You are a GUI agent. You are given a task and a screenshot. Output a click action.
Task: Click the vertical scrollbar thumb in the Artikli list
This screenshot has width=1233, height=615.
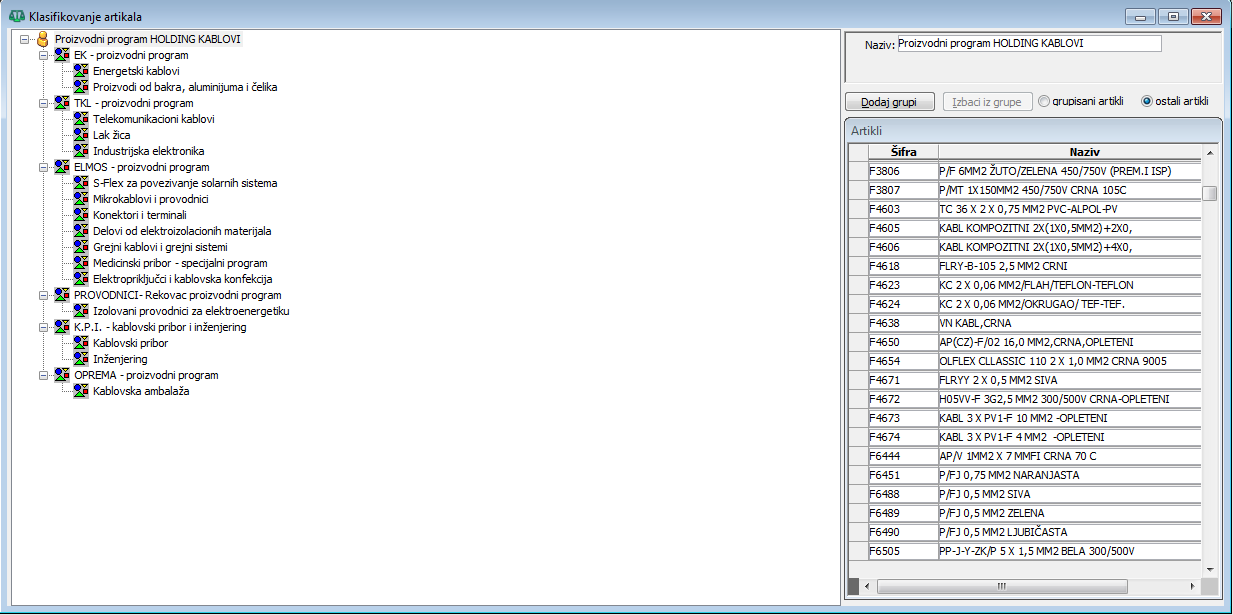[1210, 194]
